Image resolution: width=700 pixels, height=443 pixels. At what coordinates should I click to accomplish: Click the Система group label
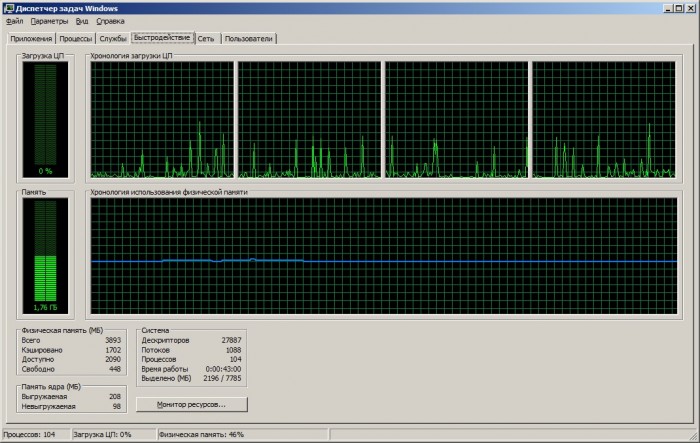coord(155,330)
